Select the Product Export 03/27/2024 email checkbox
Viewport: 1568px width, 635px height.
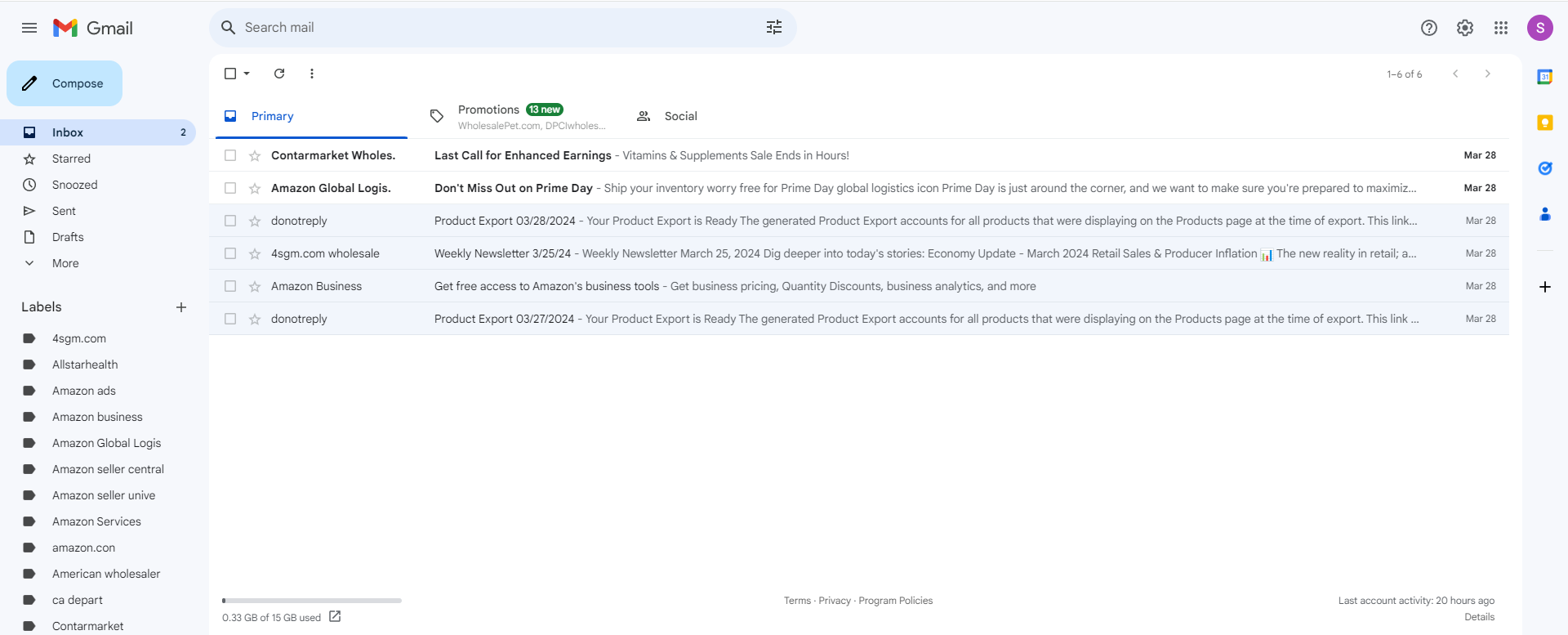click(230, 319)
